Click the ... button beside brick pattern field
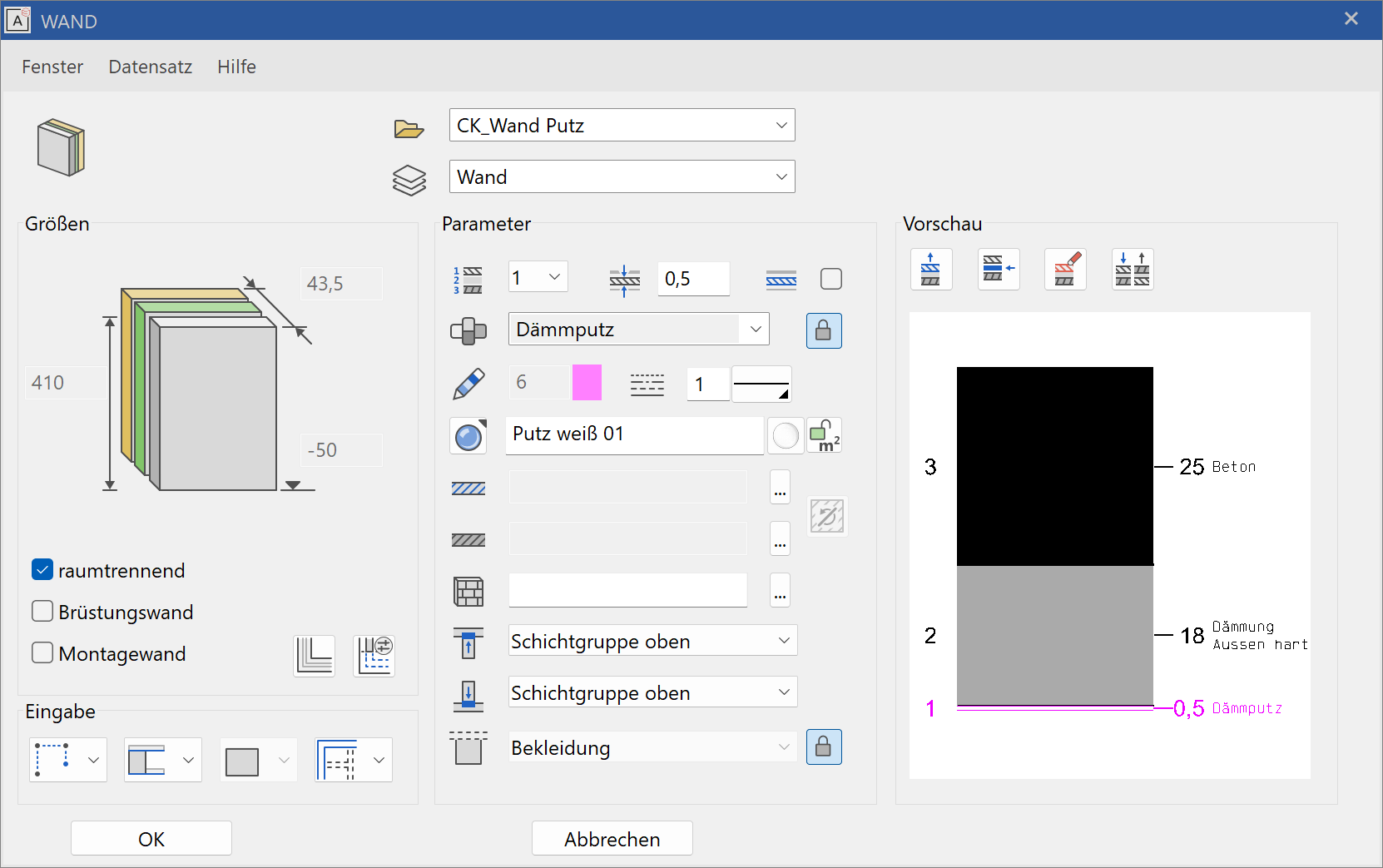The image size is (1383, 868). (x=780, y=591)
